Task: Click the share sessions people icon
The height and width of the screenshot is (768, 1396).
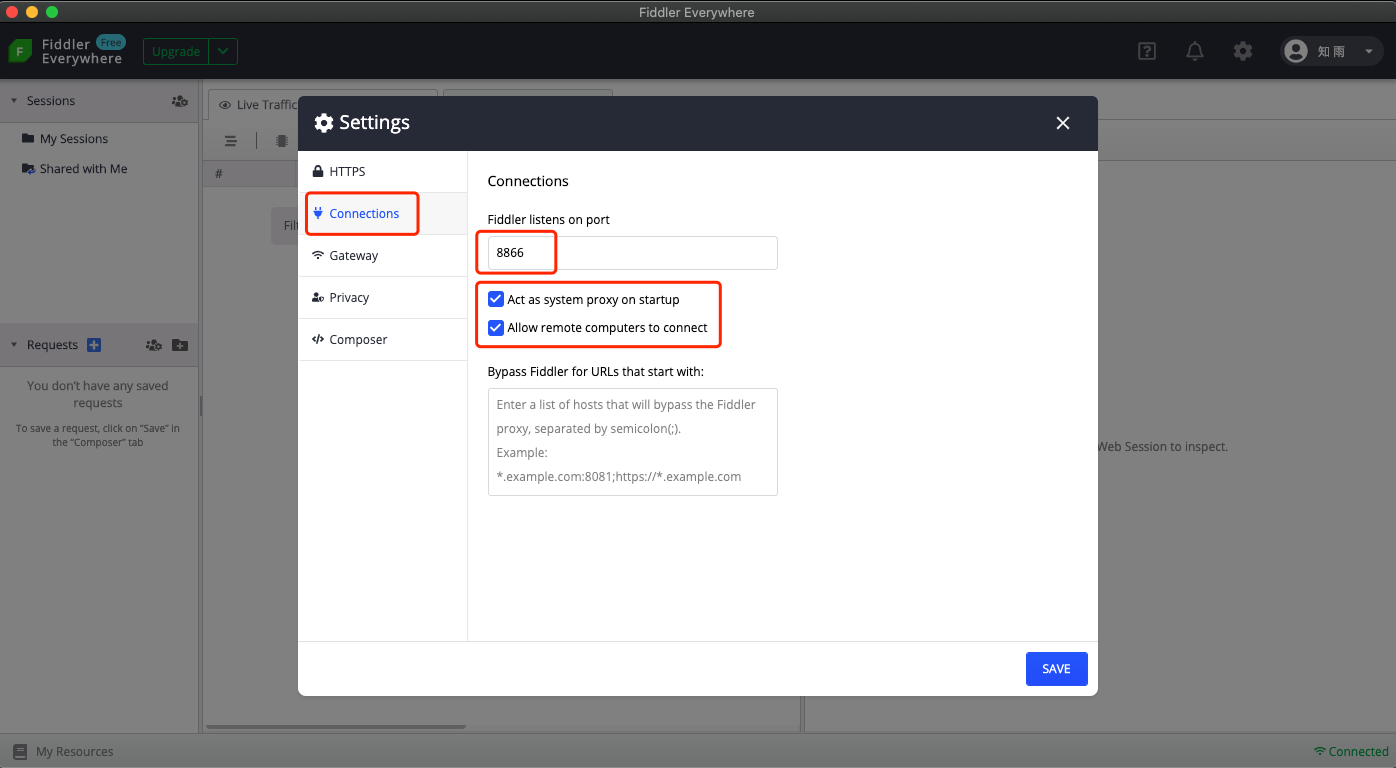Action: (180, 101)
